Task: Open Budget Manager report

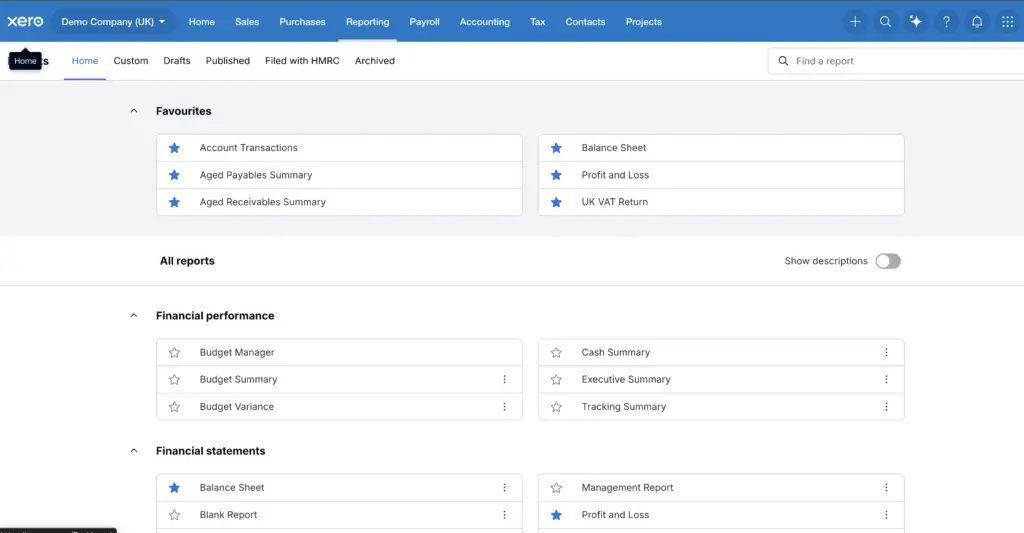Action: point(237,352)
